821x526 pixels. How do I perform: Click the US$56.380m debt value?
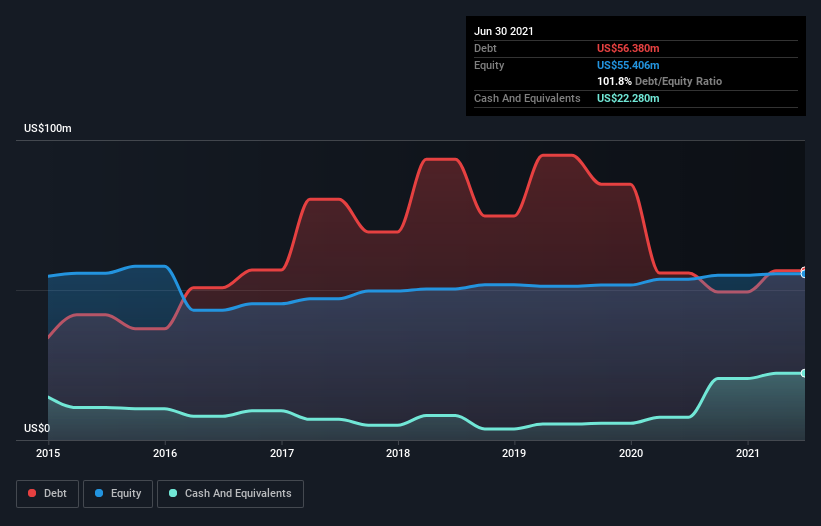pyautogui.click(x=628, y=48)
